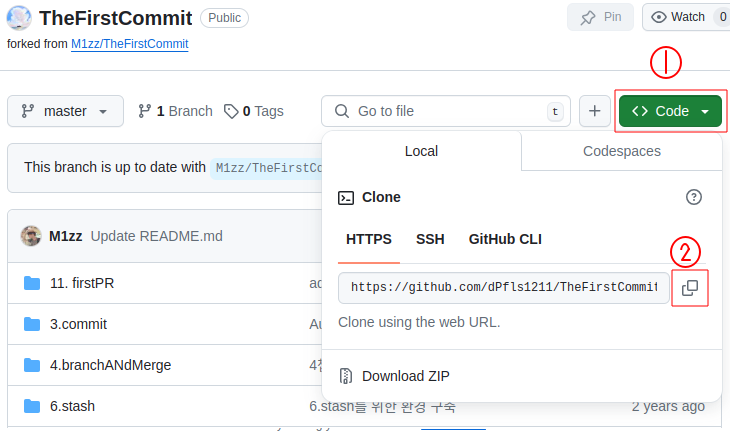Screen dimensions: 730x444
Task: Select the HTTPS clone tab
Action: (369, 239)
